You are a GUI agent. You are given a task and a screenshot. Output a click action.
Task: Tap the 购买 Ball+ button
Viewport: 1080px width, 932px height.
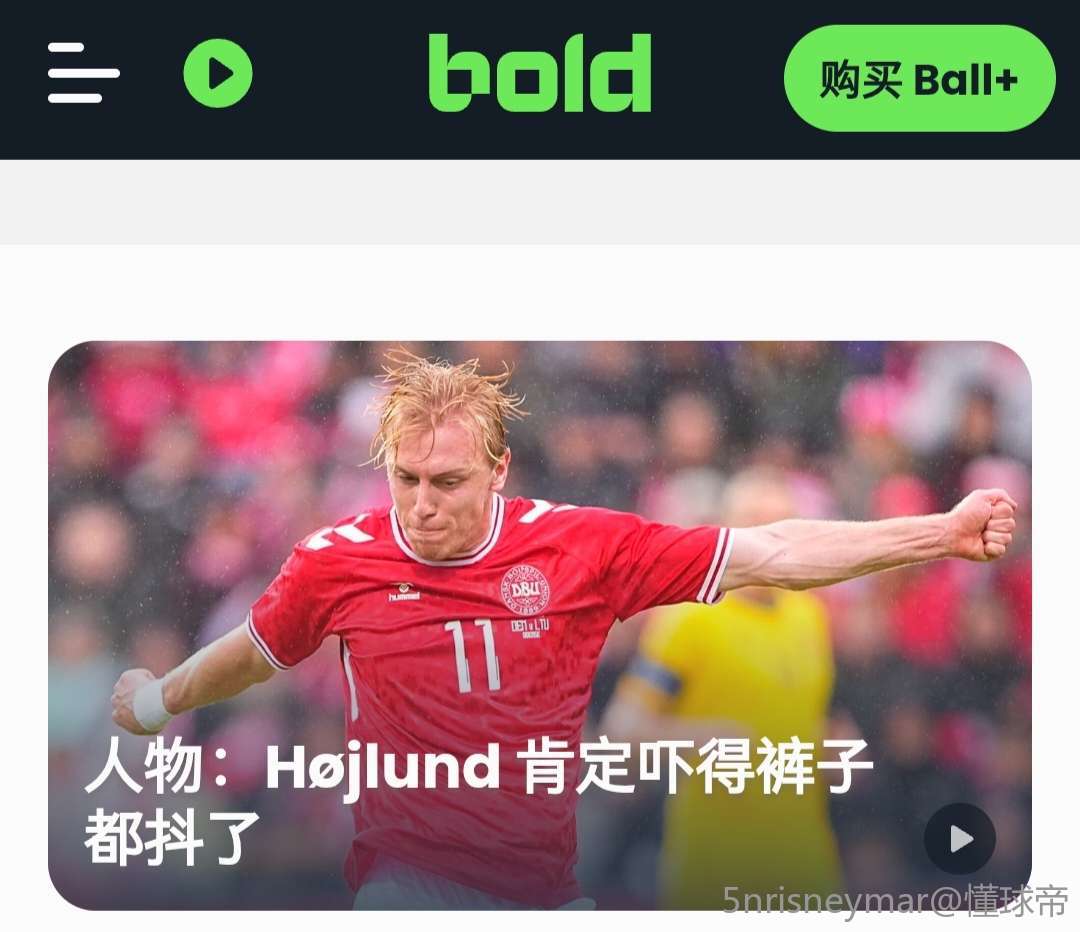[x=919, y=79]
